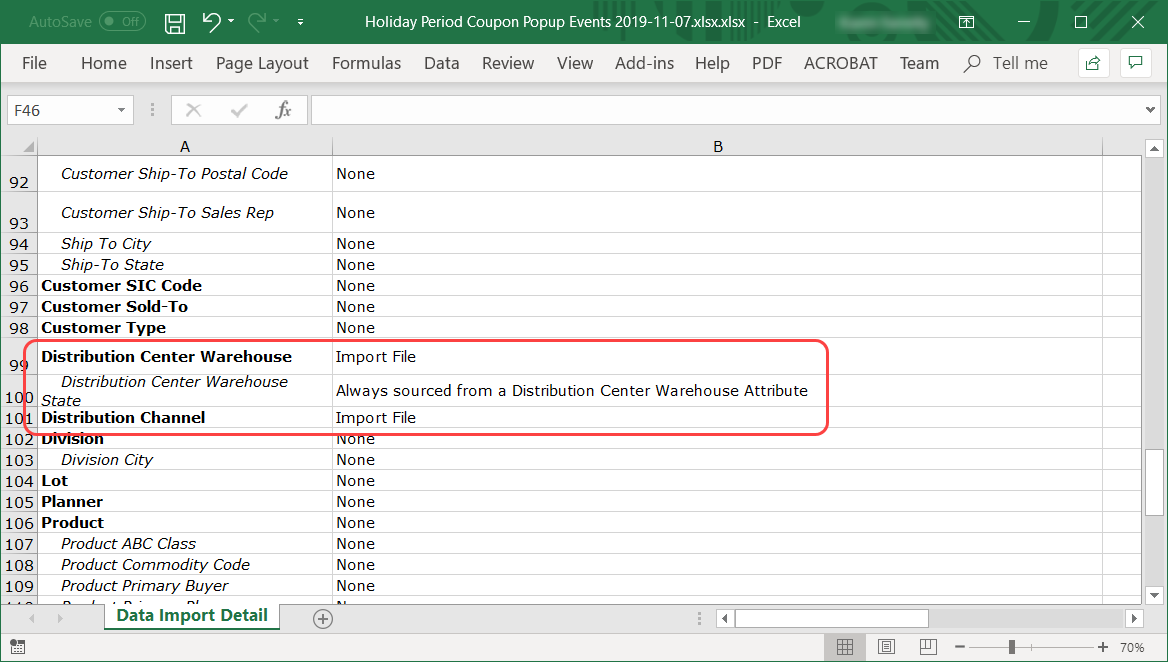Select the Data Import Detail sheet tab

click(x=192, y=616)
